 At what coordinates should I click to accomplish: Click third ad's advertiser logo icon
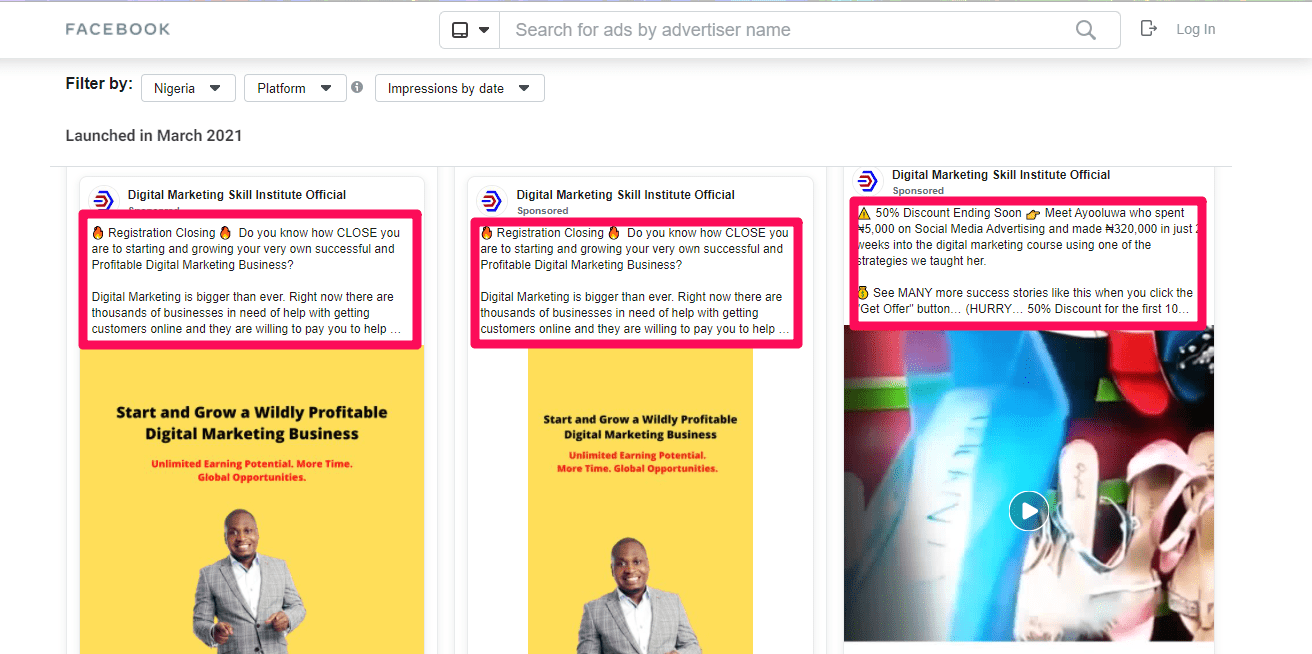[867, 181]
